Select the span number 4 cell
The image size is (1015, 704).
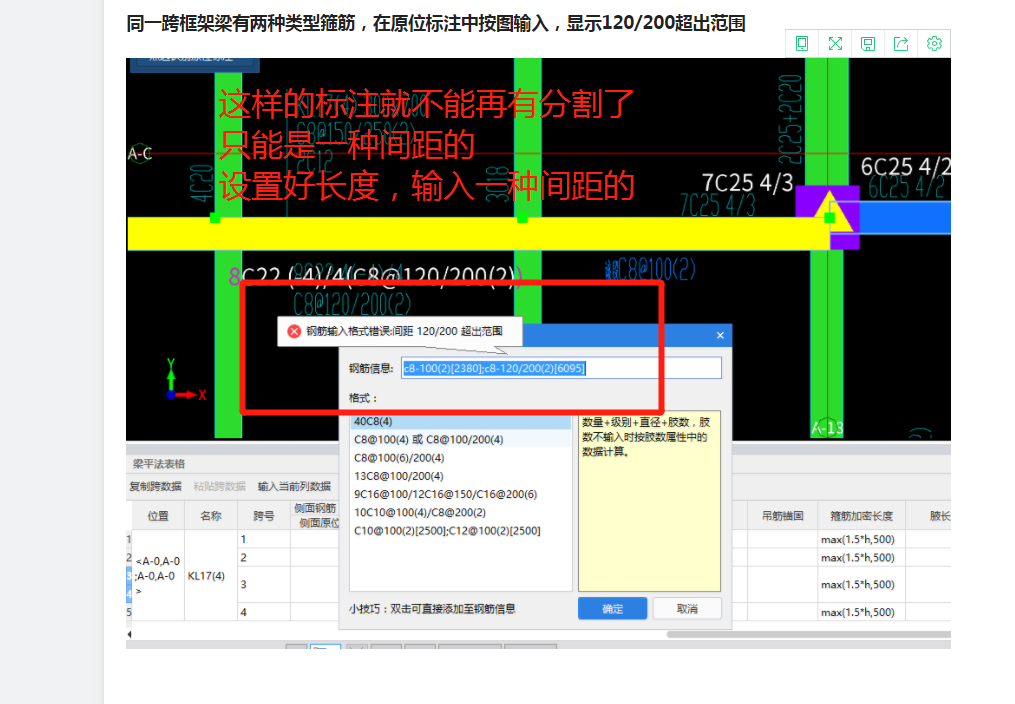(x=263, y=611)
